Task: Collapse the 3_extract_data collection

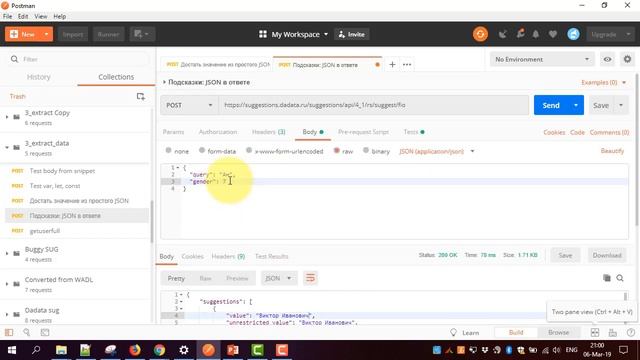Action: (7, 147)
